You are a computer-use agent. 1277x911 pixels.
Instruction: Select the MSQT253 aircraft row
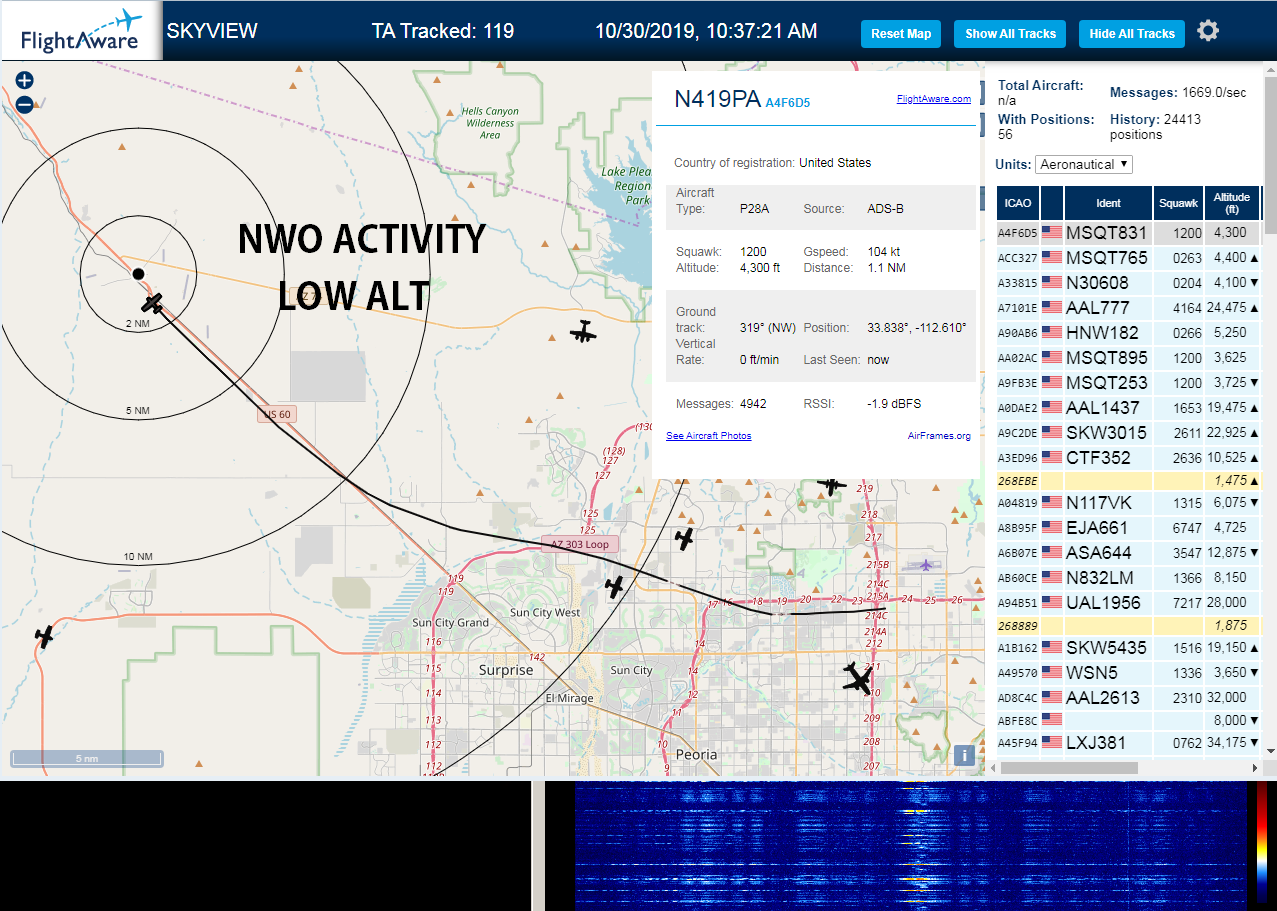click(1130, 383)
